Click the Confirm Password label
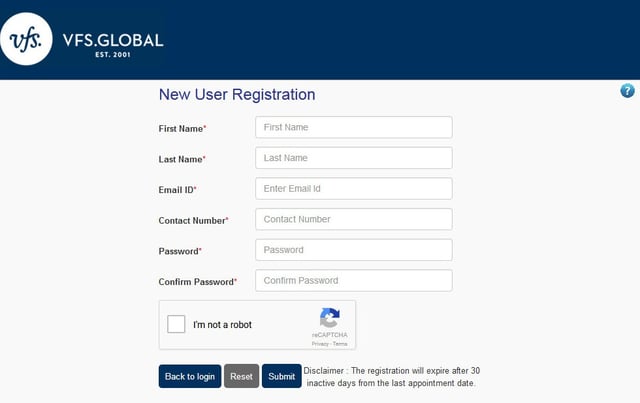 pos(198,282)
